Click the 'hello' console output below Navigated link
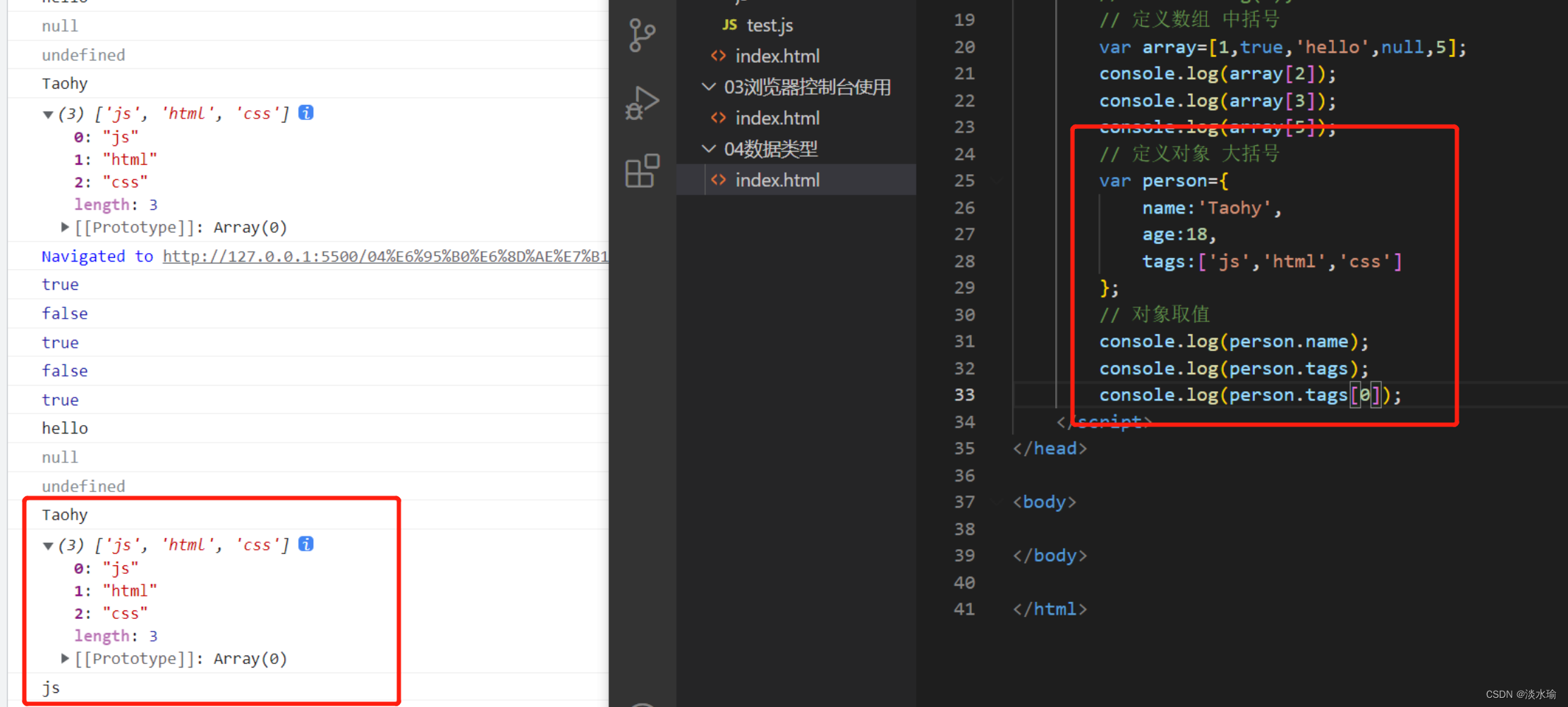 tap(65, 429)
